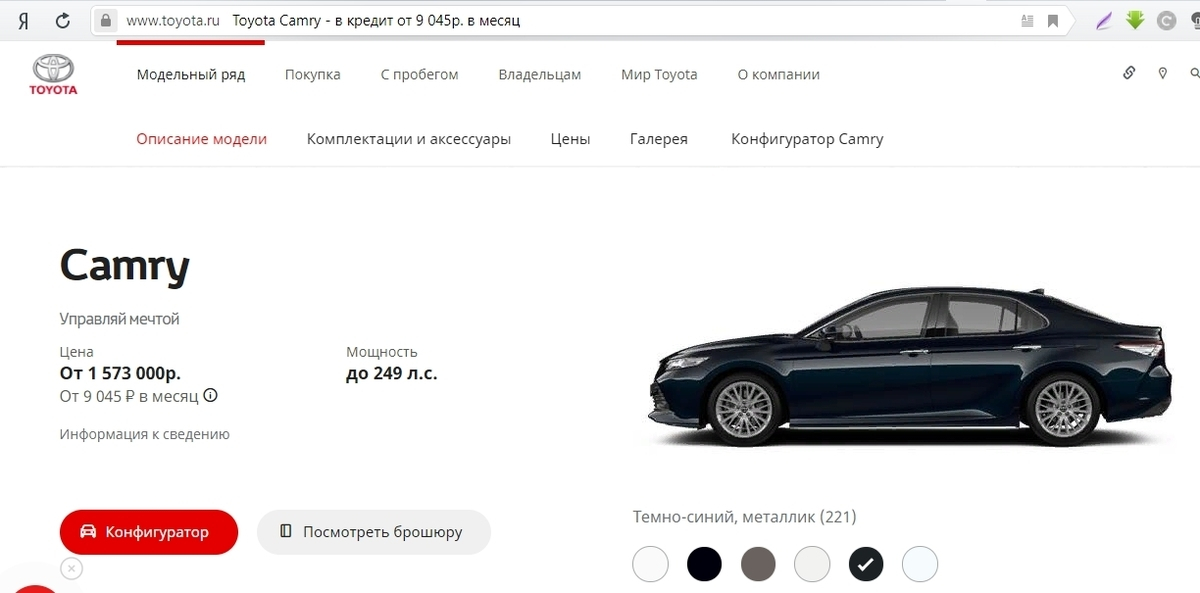
Task: Click the Yandex 'Я' home icon
Action: (23, 20)
